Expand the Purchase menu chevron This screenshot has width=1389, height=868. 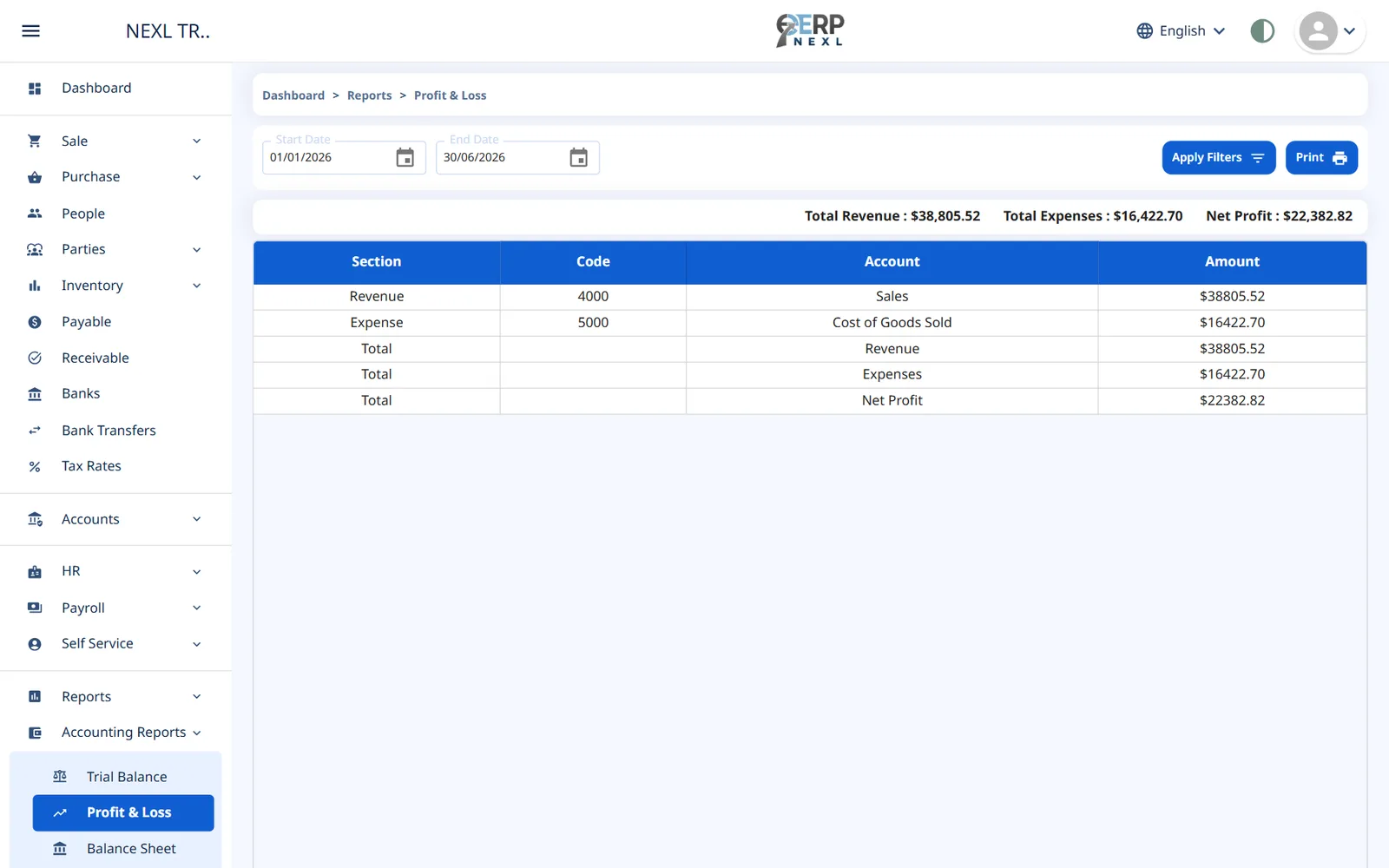point(197,178)
